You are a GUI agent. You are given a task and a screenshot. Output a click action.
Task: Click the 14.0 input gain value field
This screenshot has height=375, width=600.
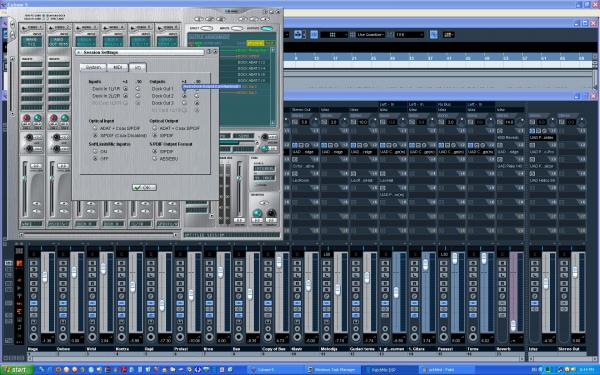pos(509,122)
